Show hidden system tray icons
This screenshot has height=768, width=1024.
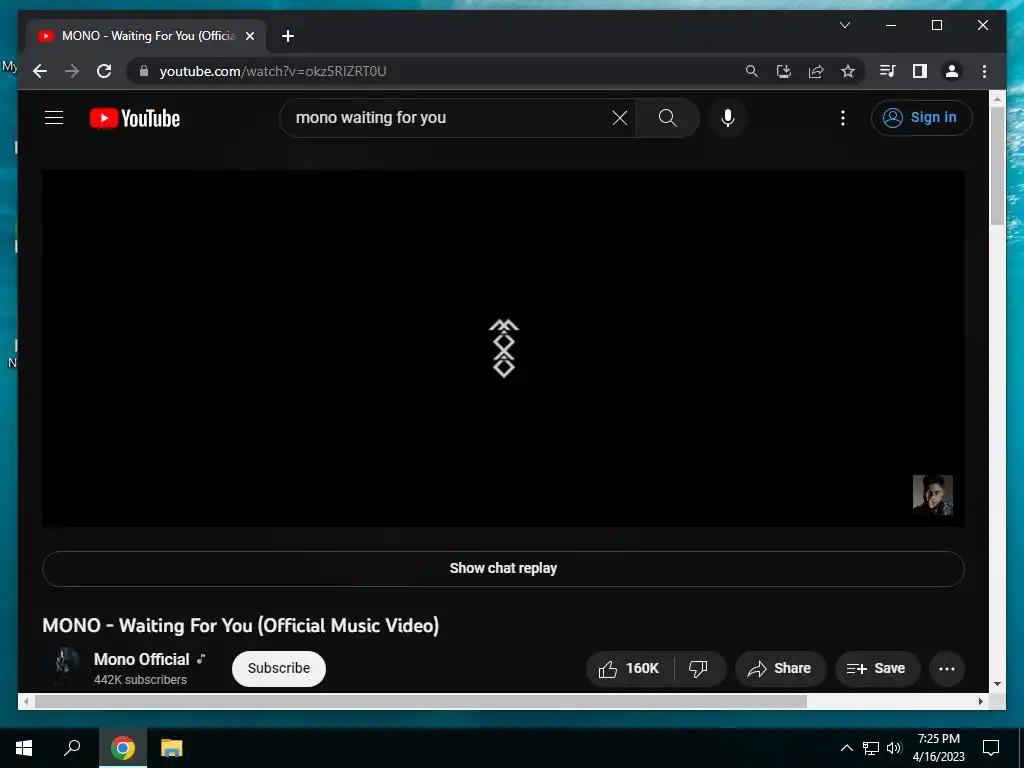point(846,748)
